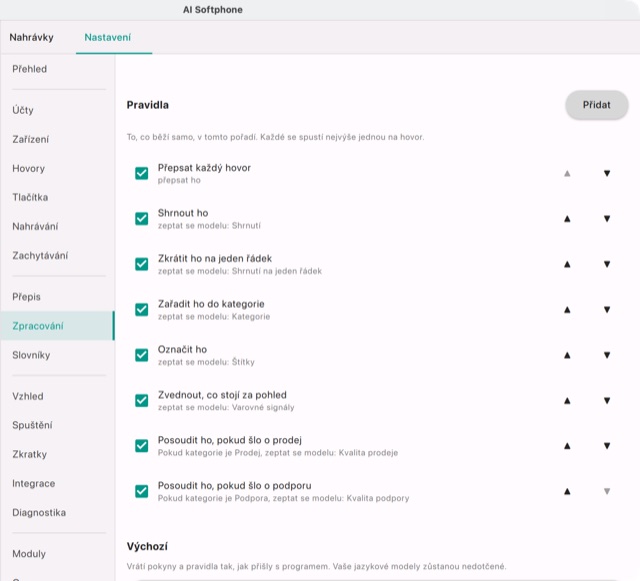
Task: Open Spuštění settings section
Action: coord(58,425)
